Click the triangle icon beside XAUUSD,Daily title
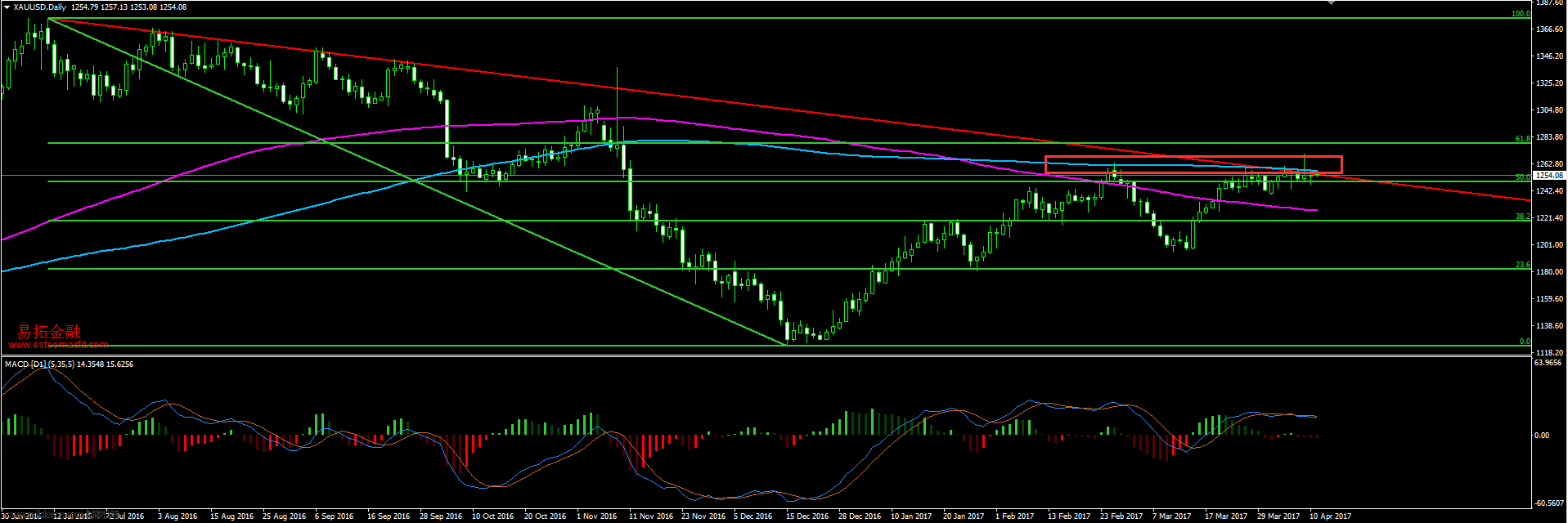Screen dimensions: 1568x523 pos(7,7)
